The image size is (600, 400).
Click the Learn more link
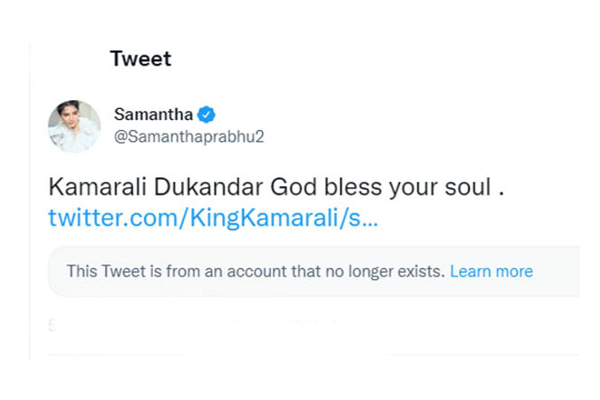tap(491, 271)
